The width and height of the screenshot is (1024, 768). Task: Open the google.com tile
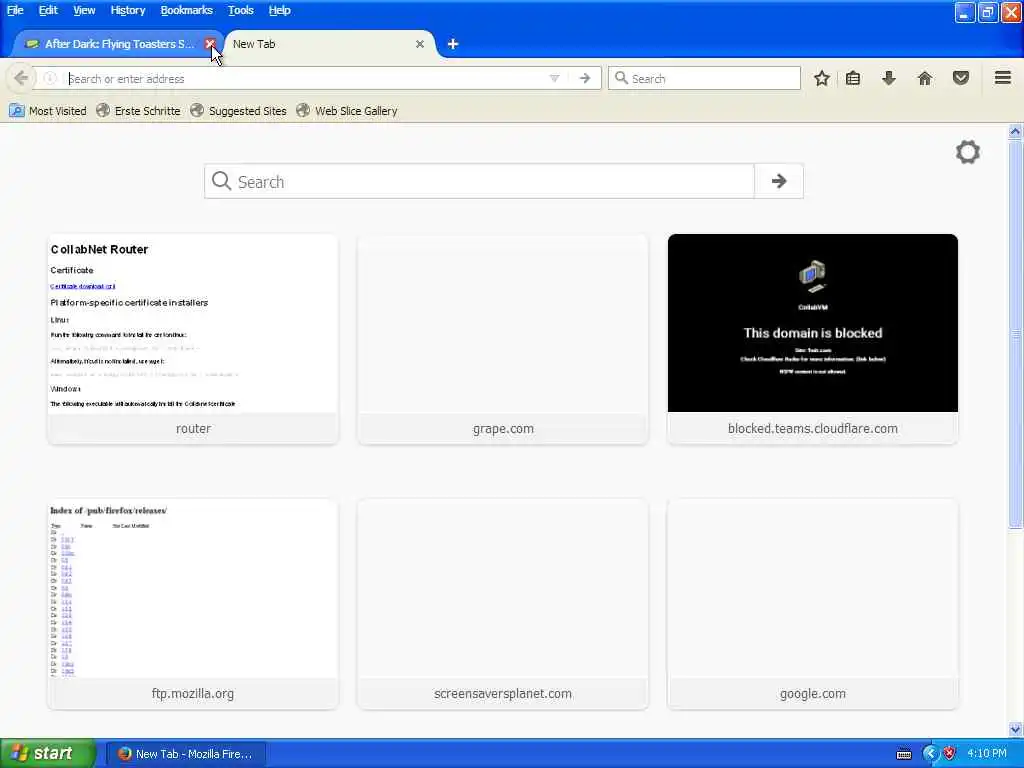tap(812, 604)
